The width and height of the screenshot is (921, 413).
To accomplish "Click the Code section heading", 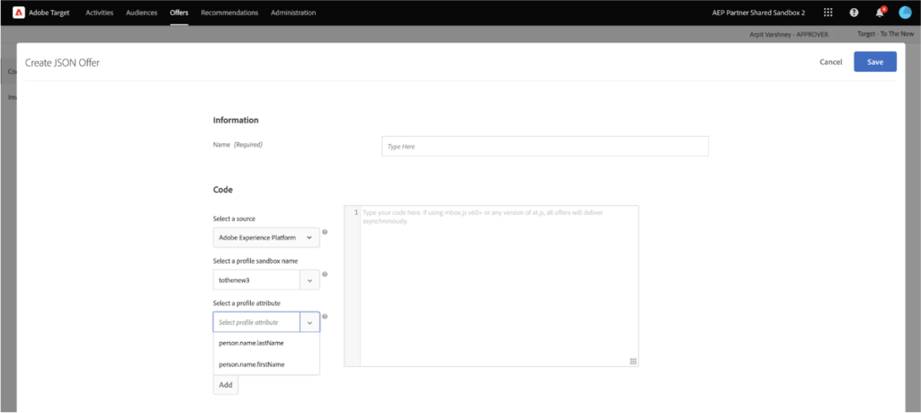I will click(223, 190).
